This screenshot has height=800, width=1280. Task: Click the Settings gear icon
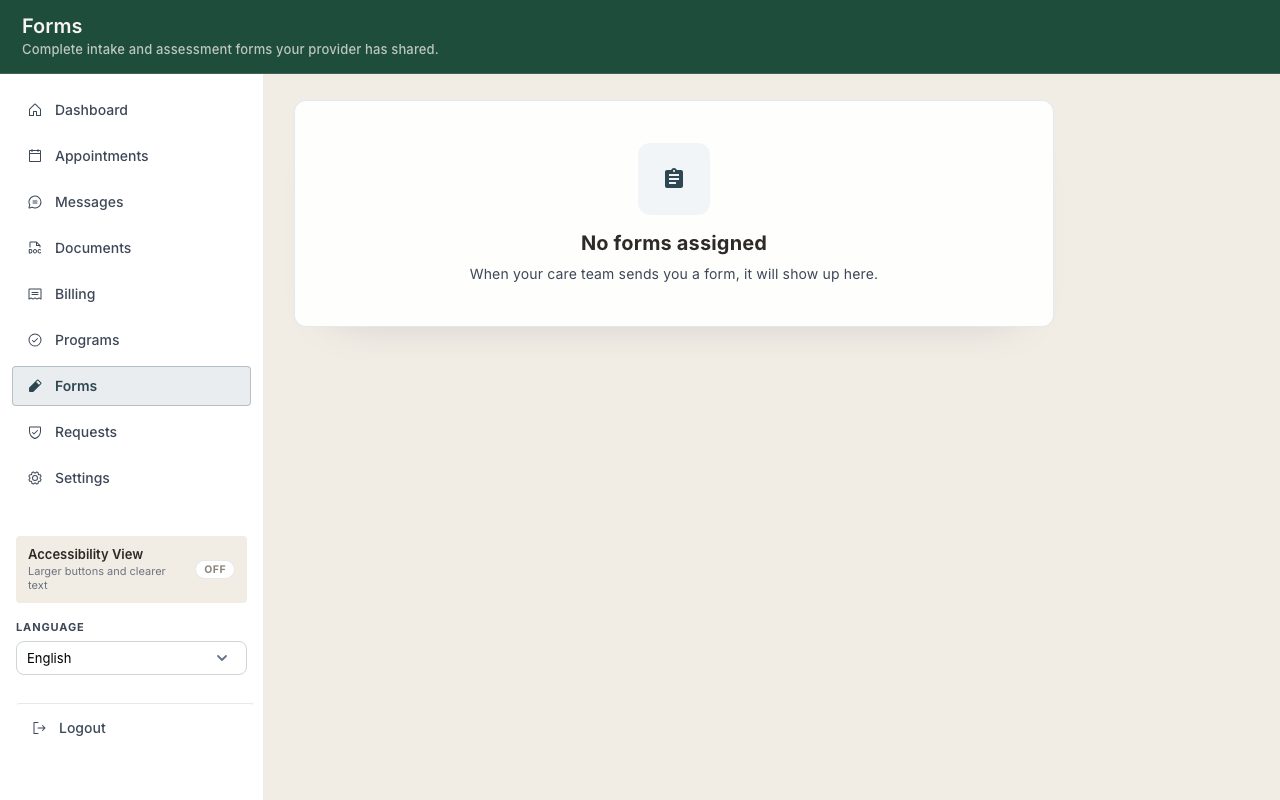(x=35, y=478)
